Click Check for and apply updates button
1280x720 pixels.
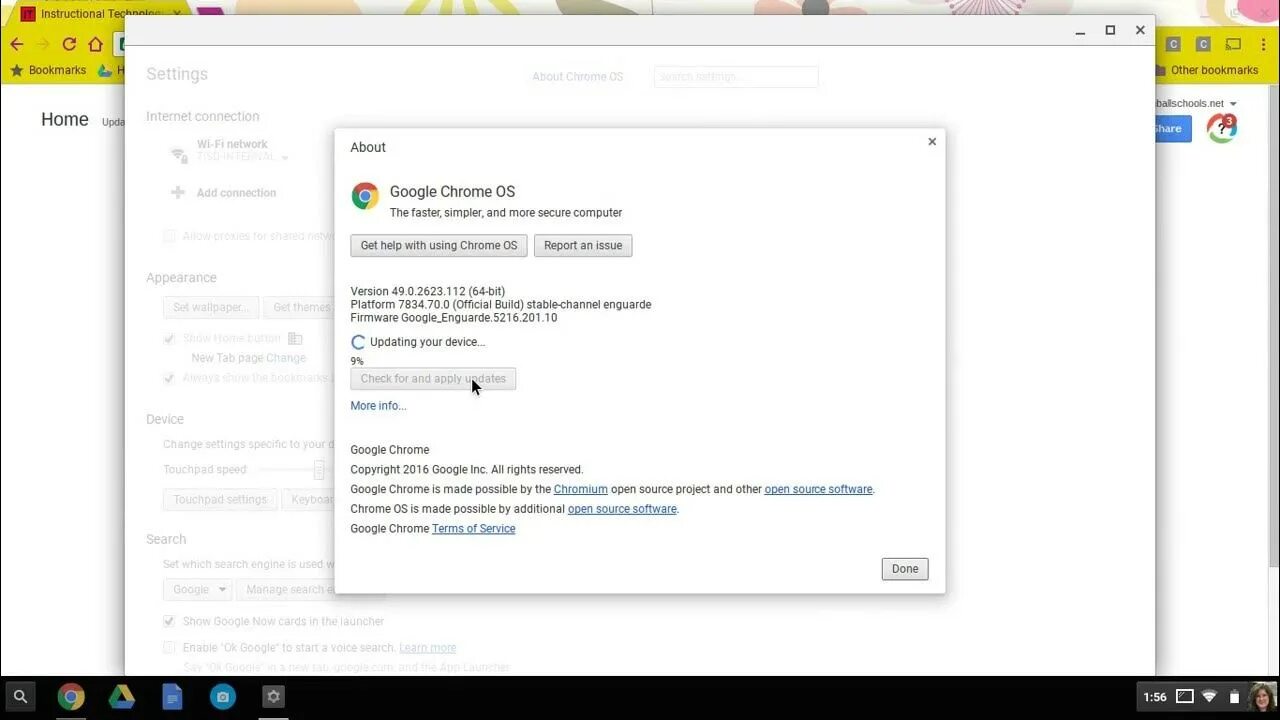point(433,379)
